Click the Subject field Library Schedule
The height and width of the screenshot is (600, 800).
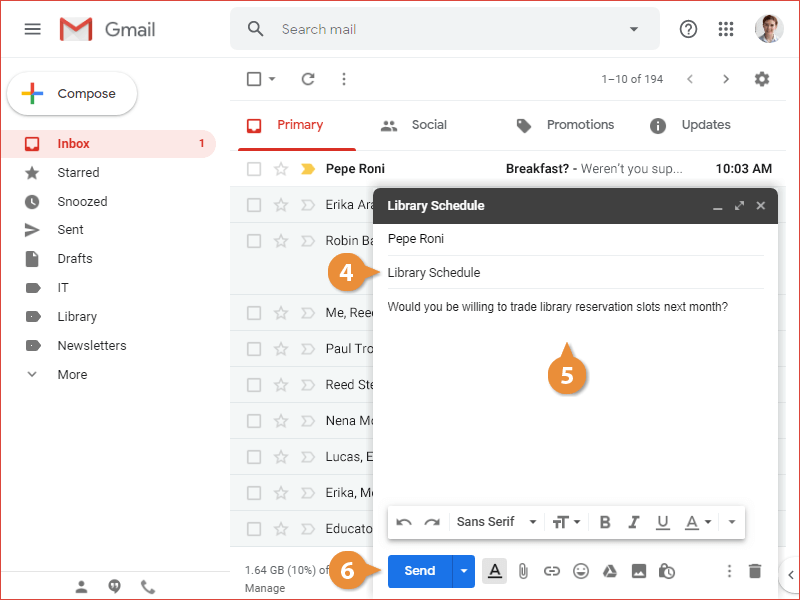[x=576, y=272]
